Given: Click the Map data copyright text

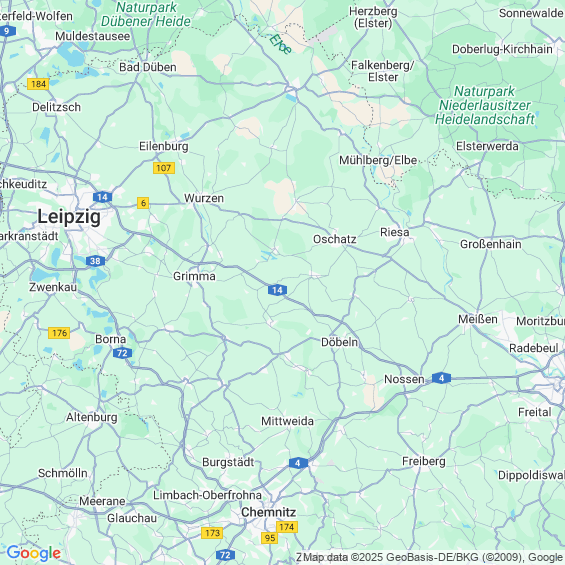Looking at the screenshot, I should 430,557.
